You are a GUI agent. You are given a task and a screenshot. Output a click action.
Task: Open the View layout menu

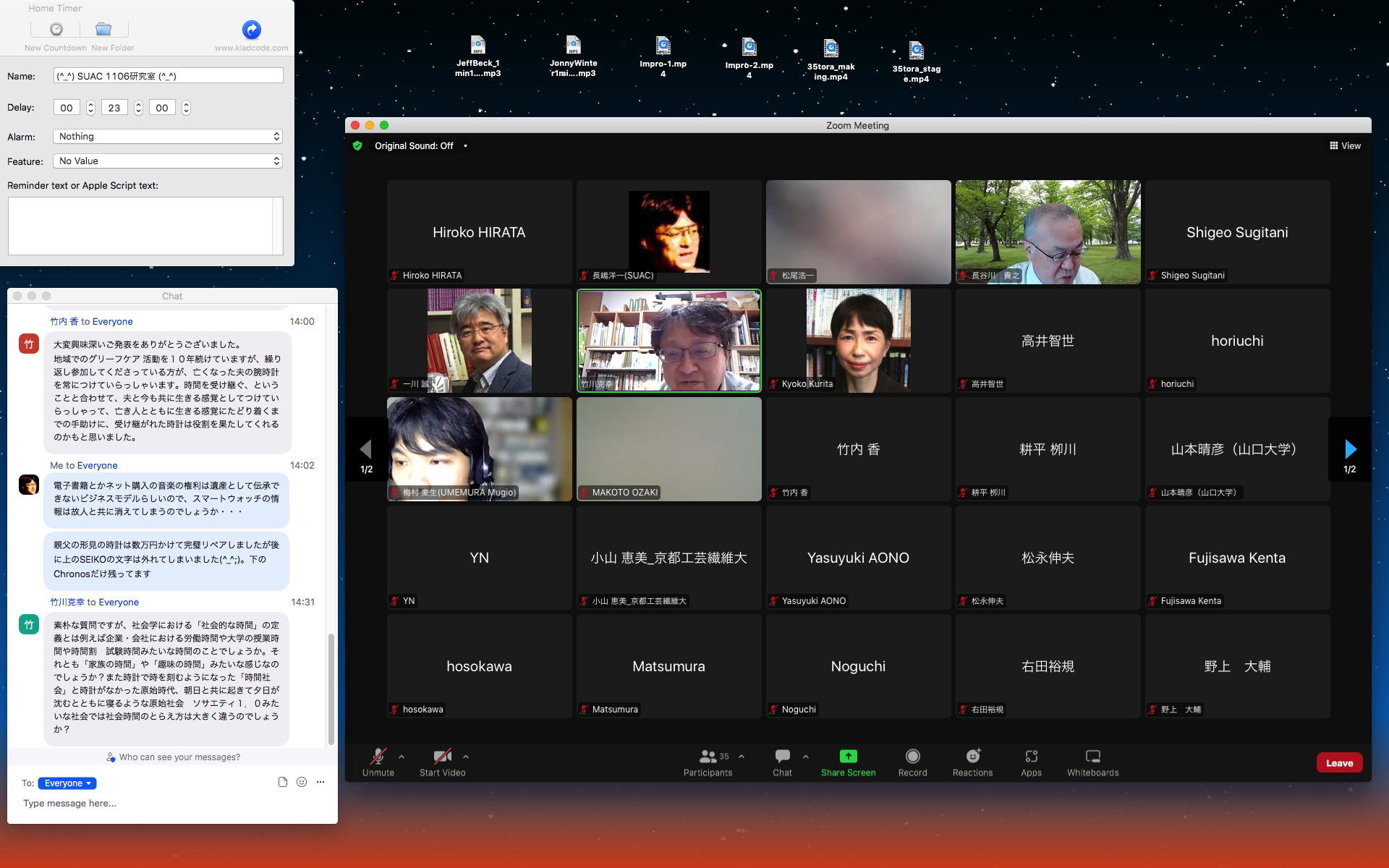click(x=1345, y=145)
